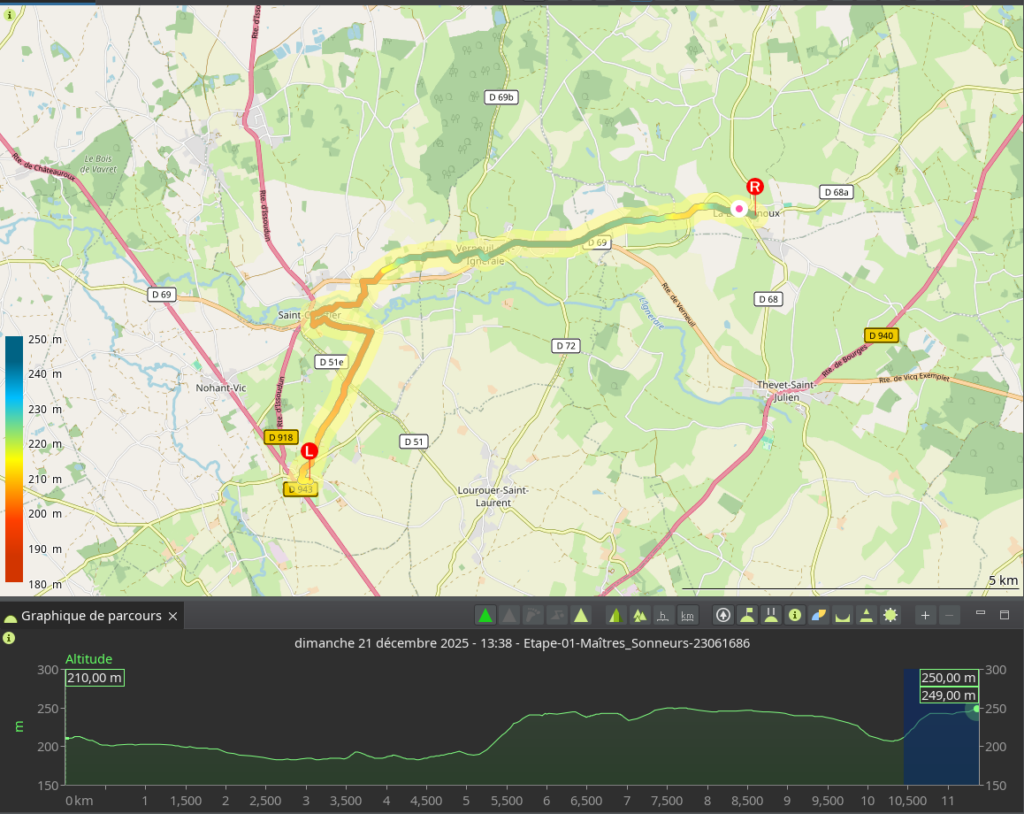The image size is (1024, 814).
Task: Zoom out the chart with minus
Action: point(949,615)
